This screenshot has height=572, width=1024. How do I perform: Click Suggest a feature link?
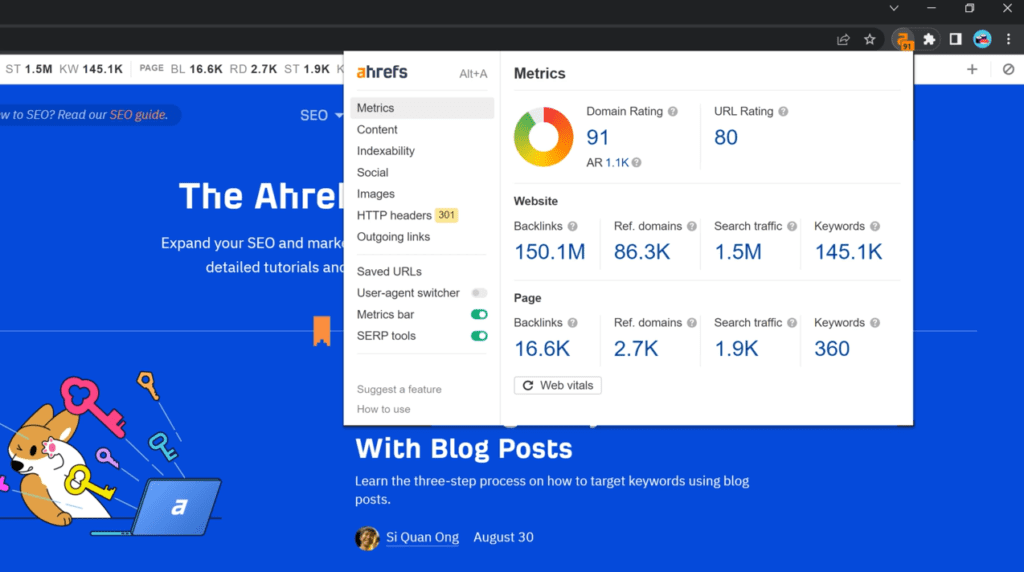pyautogui.click(x=399, y=390)
